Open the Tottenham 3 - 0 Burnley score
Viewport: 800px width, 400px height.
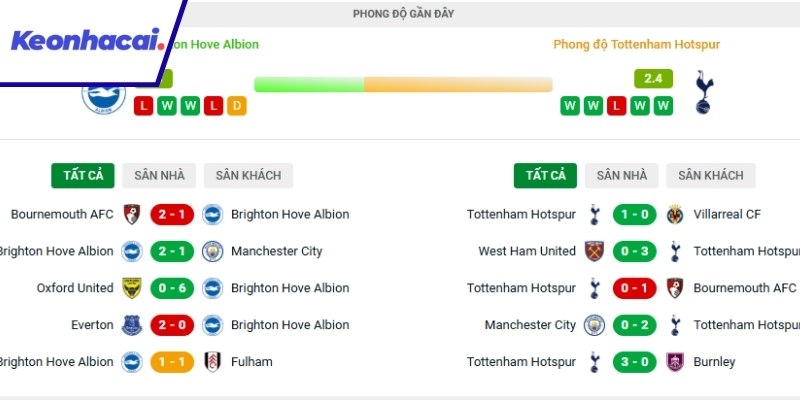point(634,362)
